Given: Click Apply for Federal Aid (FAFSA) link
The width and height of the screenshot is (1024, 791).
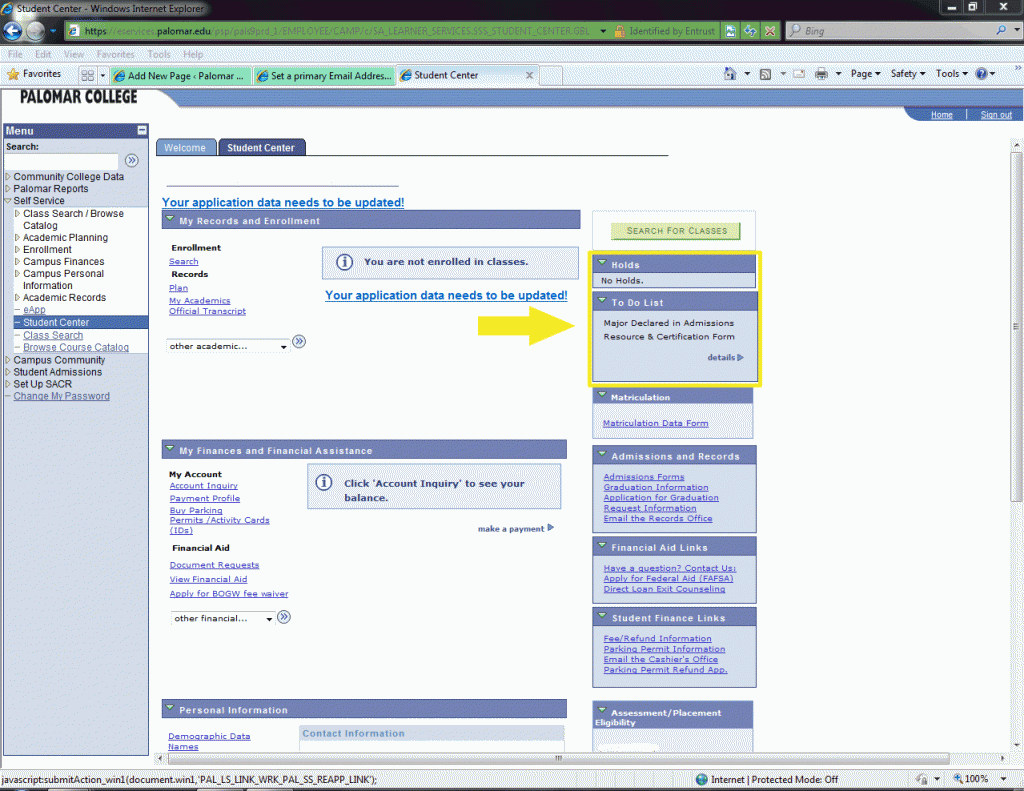Looking at the screenshot, I should tap(668, 579).
